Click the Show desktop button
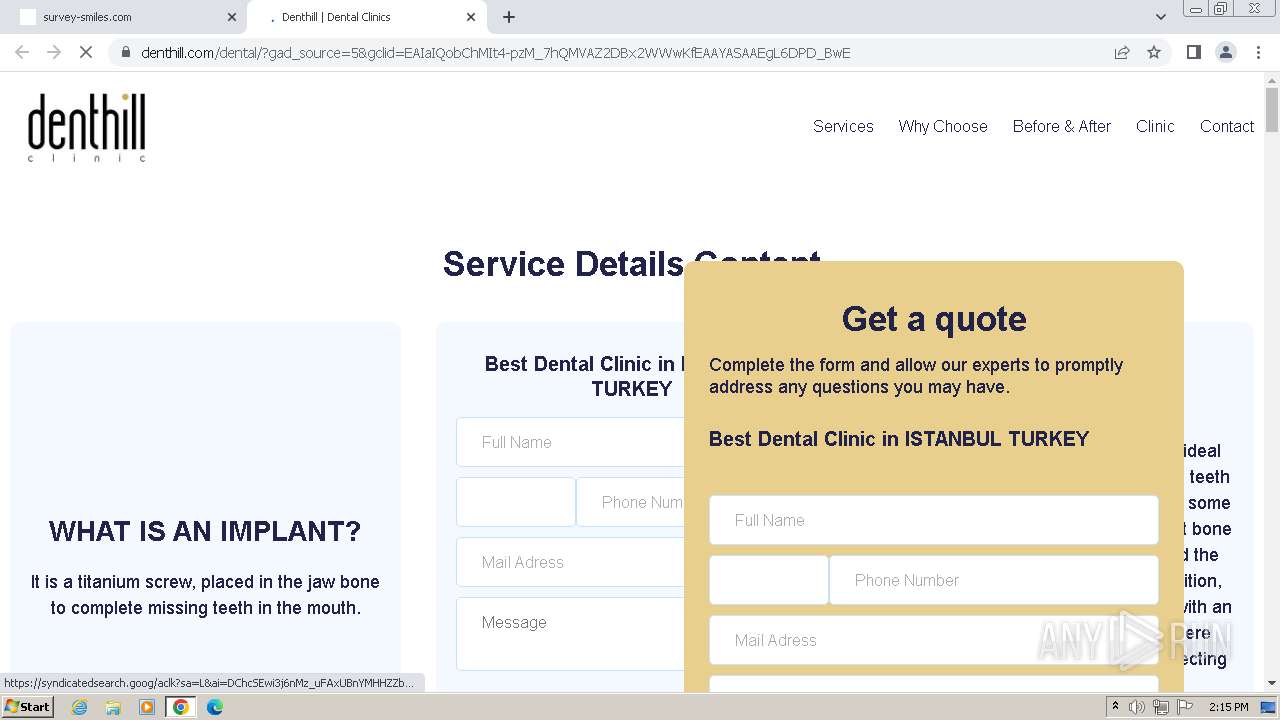 [x=1269, y=707]
